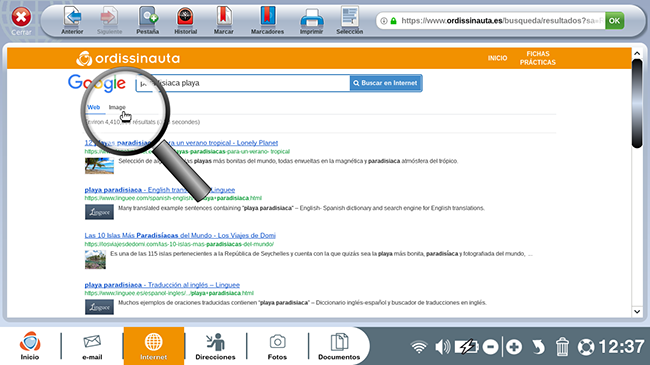Click the Buscar en Internet button

[386, 83]
